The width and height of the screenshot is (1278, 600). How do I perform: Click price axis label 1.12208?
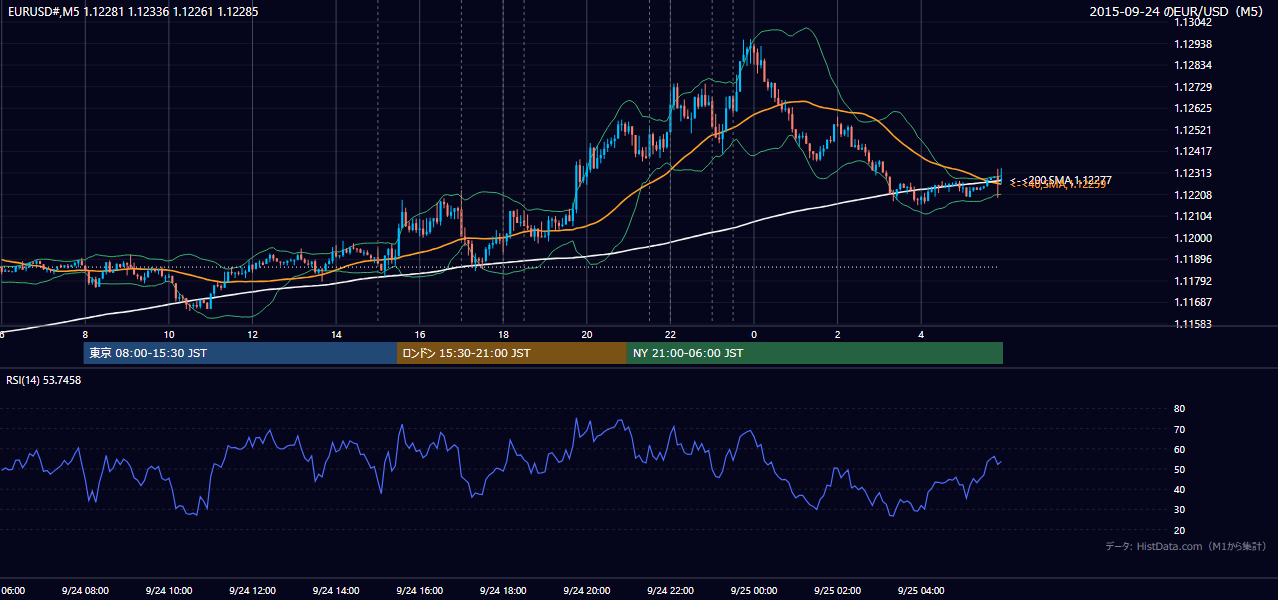(x=1191, y=195)
